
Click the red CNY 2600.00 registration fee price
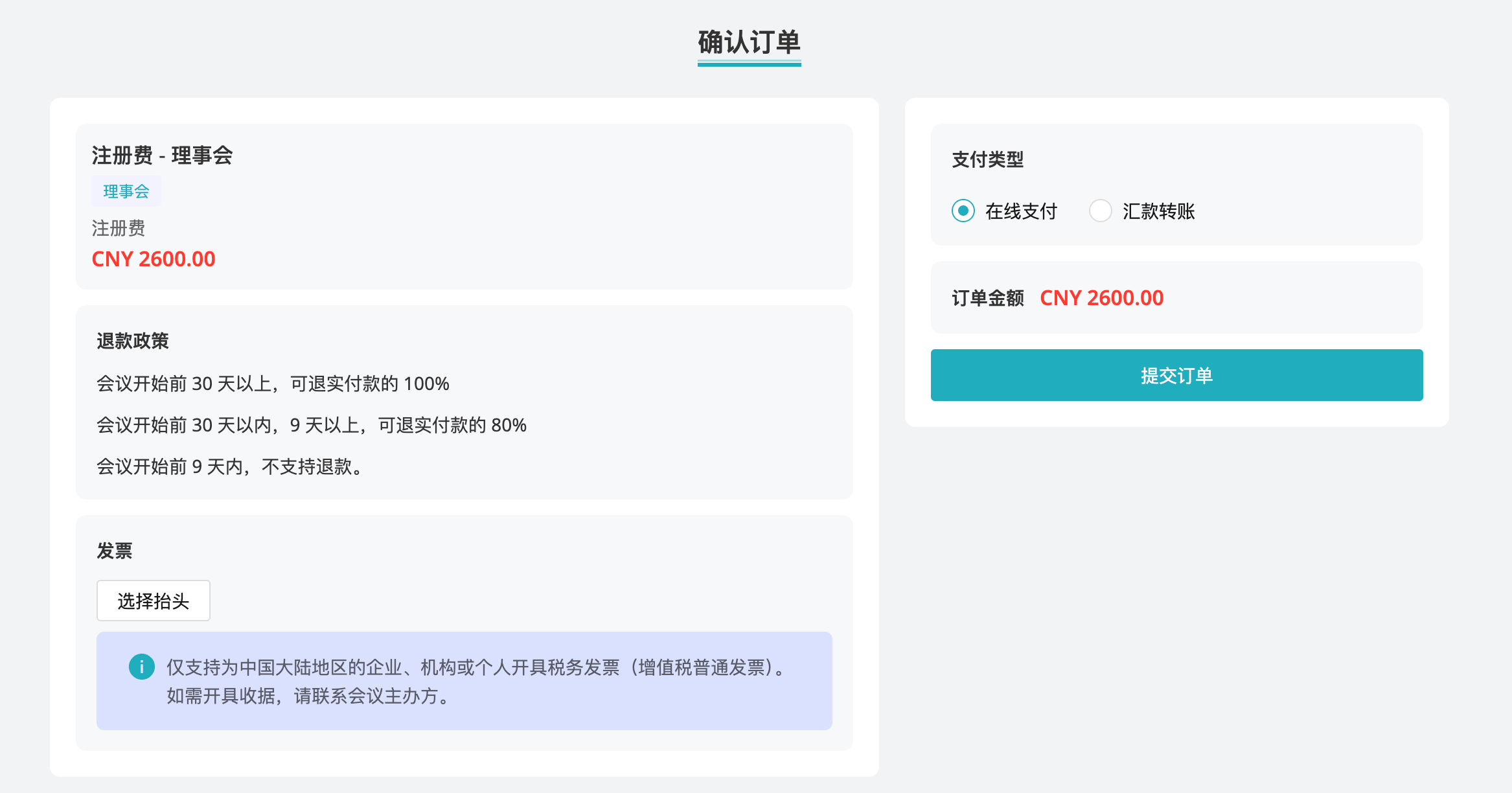point(154,259)
